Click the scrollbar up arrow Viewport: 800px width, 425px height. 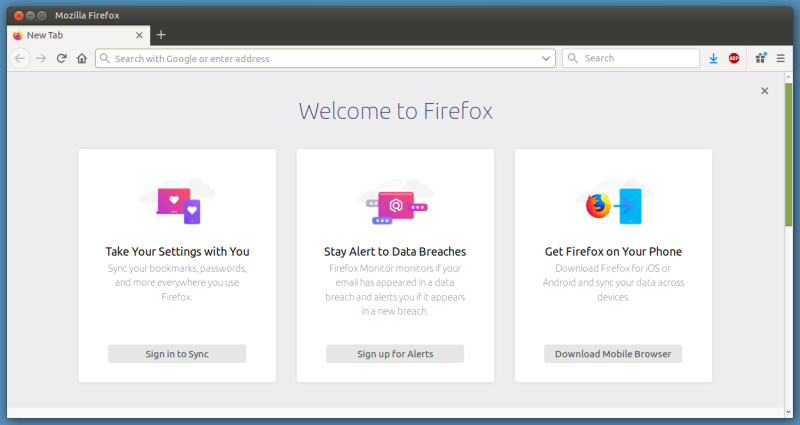pyautogui.click(x=788, y=77)
